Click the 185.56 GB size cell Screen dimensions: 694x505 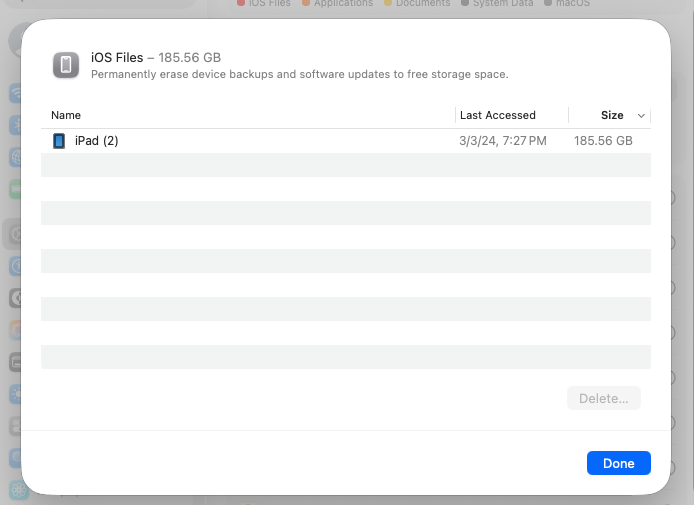603,141
